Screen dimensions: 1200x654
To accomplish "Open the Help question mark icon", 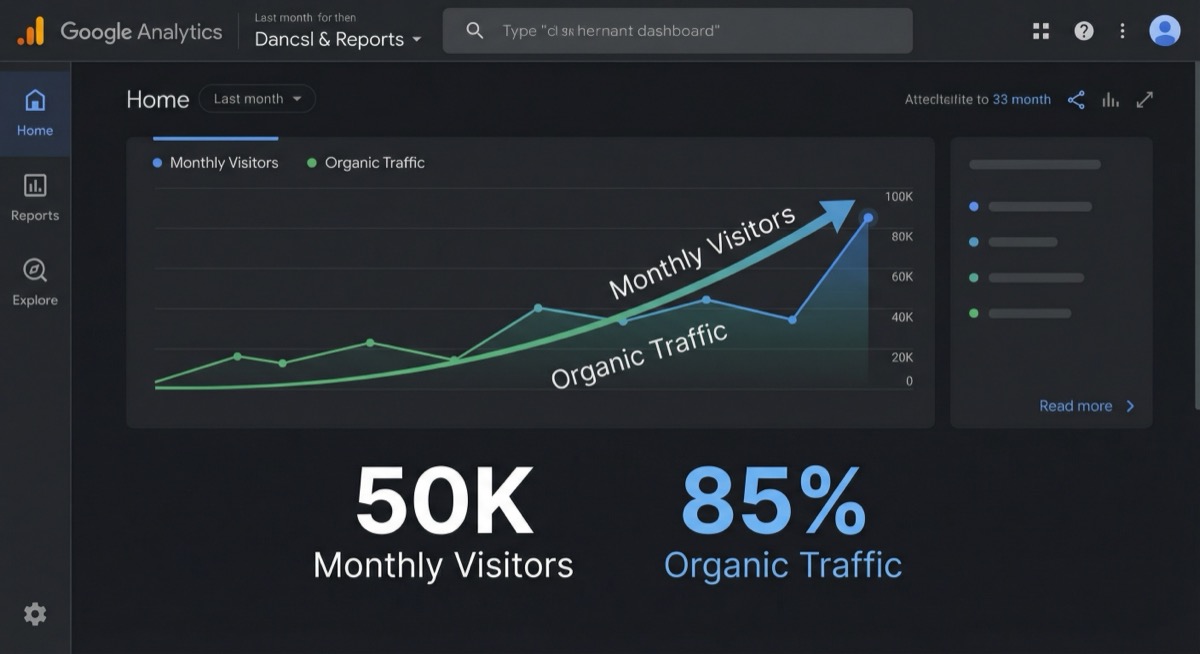I will coord(1083,30).
